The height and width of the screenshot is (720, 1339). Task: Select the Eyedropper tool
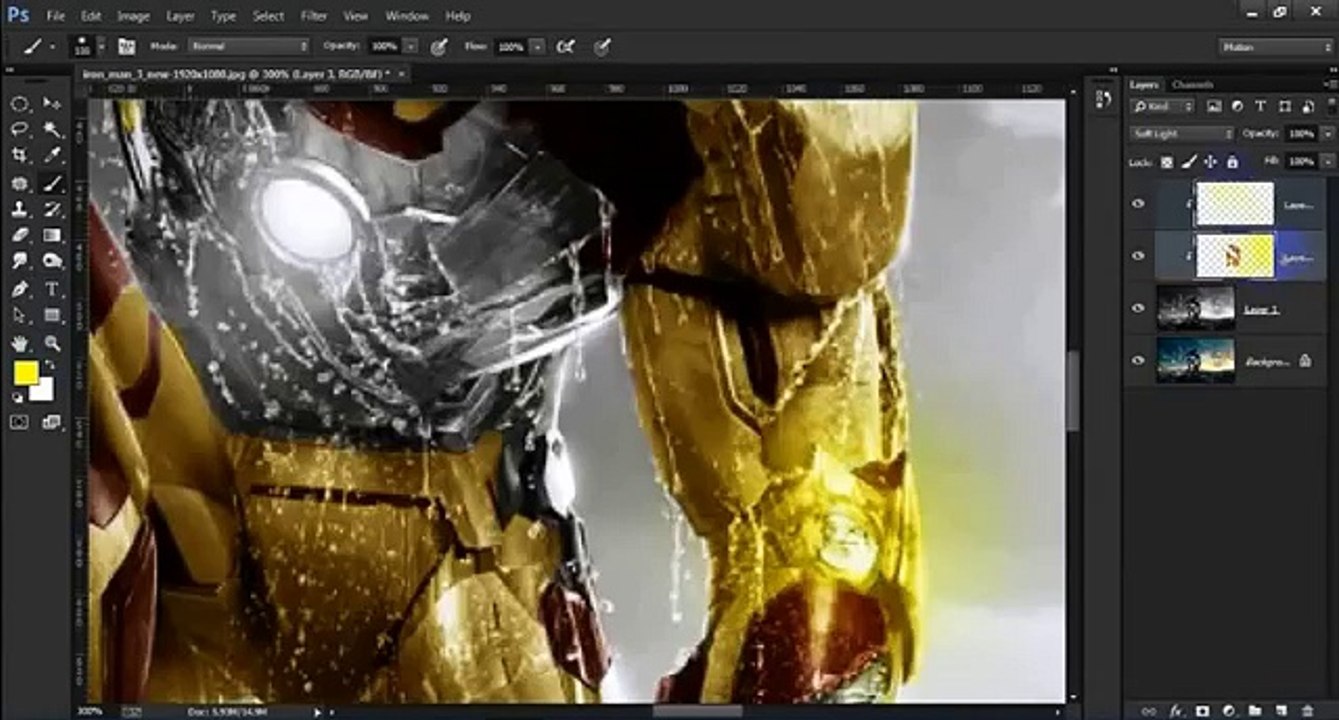pos(52,156)
